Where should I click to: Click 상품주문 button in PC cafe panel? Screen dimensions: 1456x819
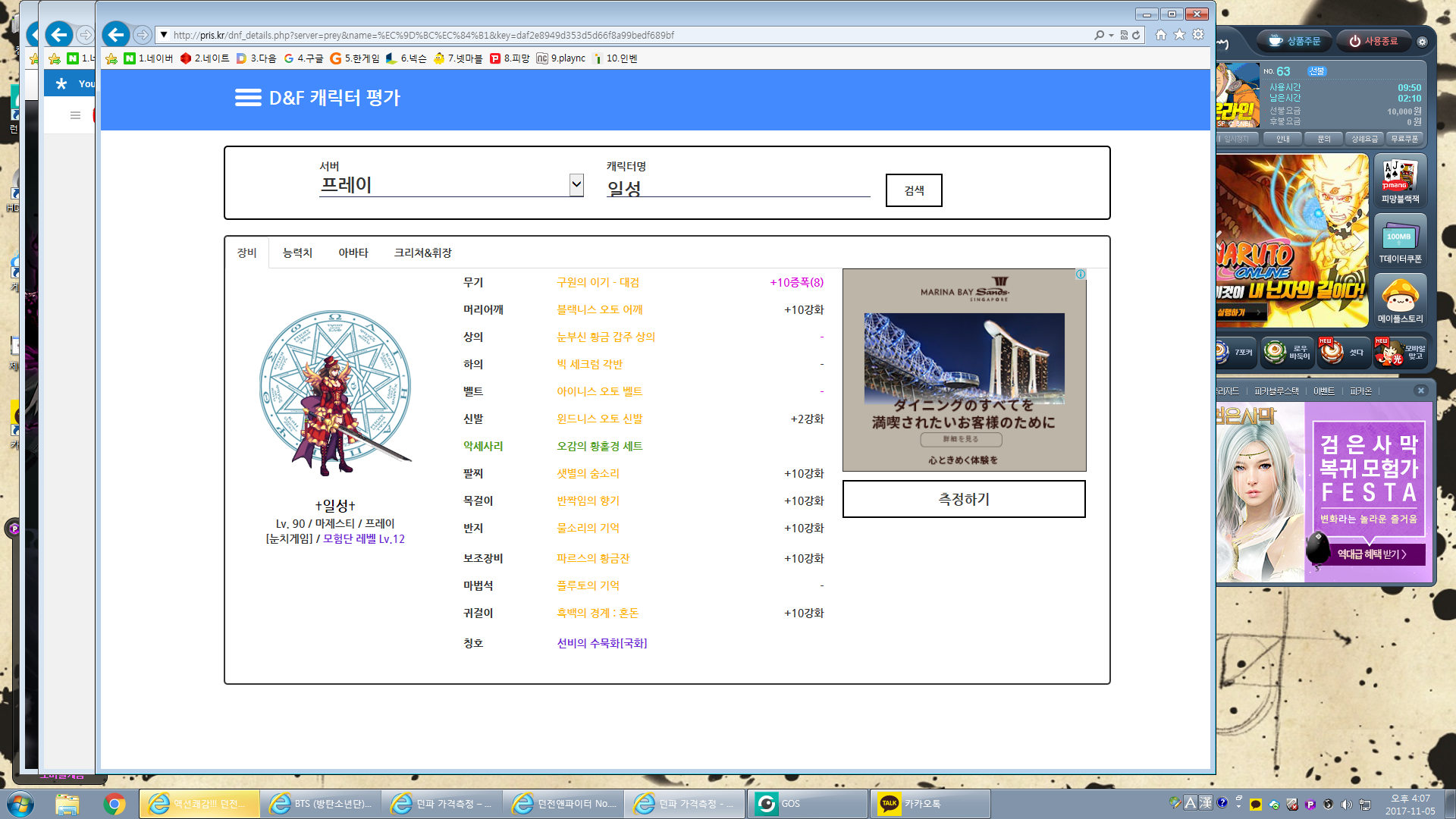click(1295, 41)
